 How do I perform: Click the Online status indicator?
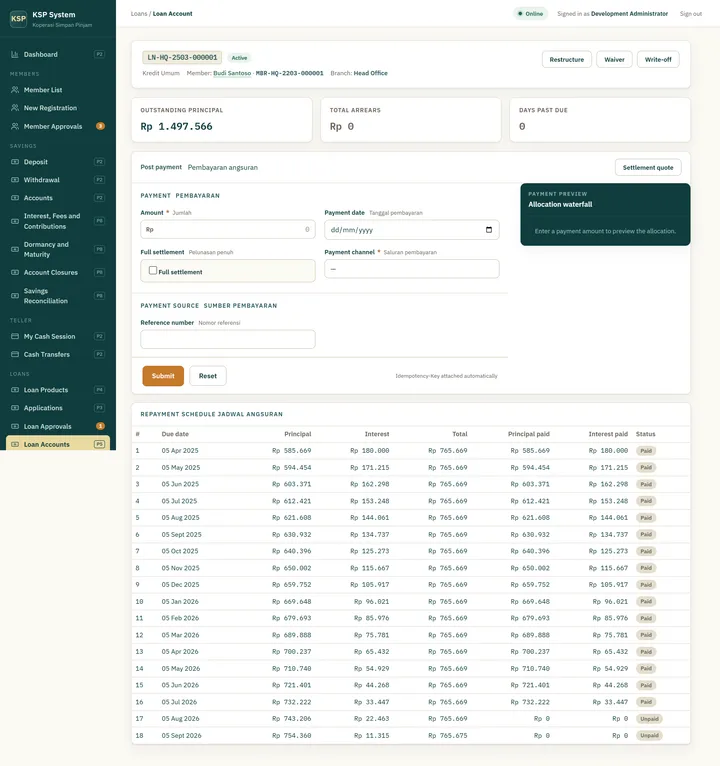point(530,14)
